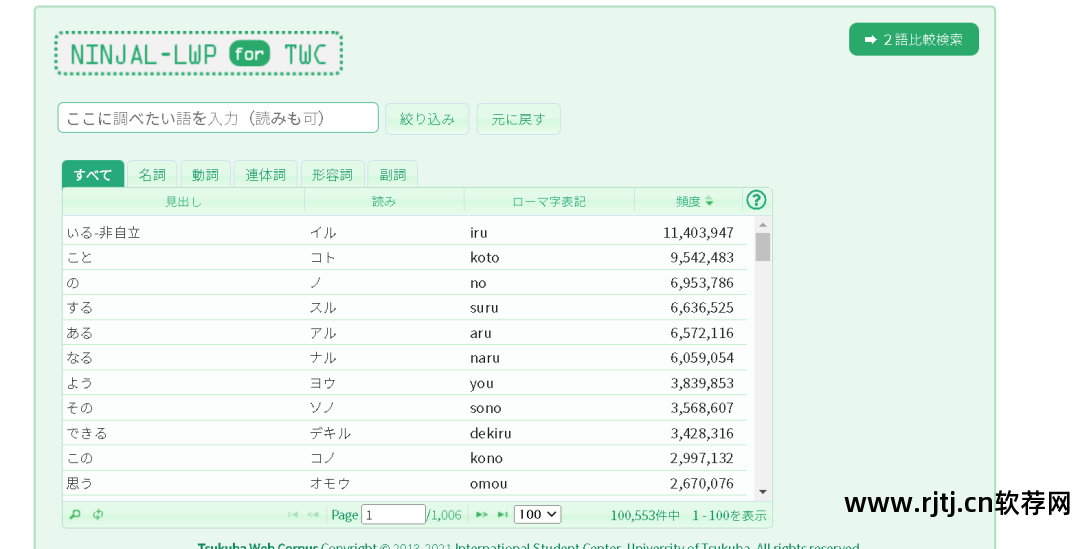Jump to the first page arrow
This screenshot has height=549, width=1080.
(293, 515)
